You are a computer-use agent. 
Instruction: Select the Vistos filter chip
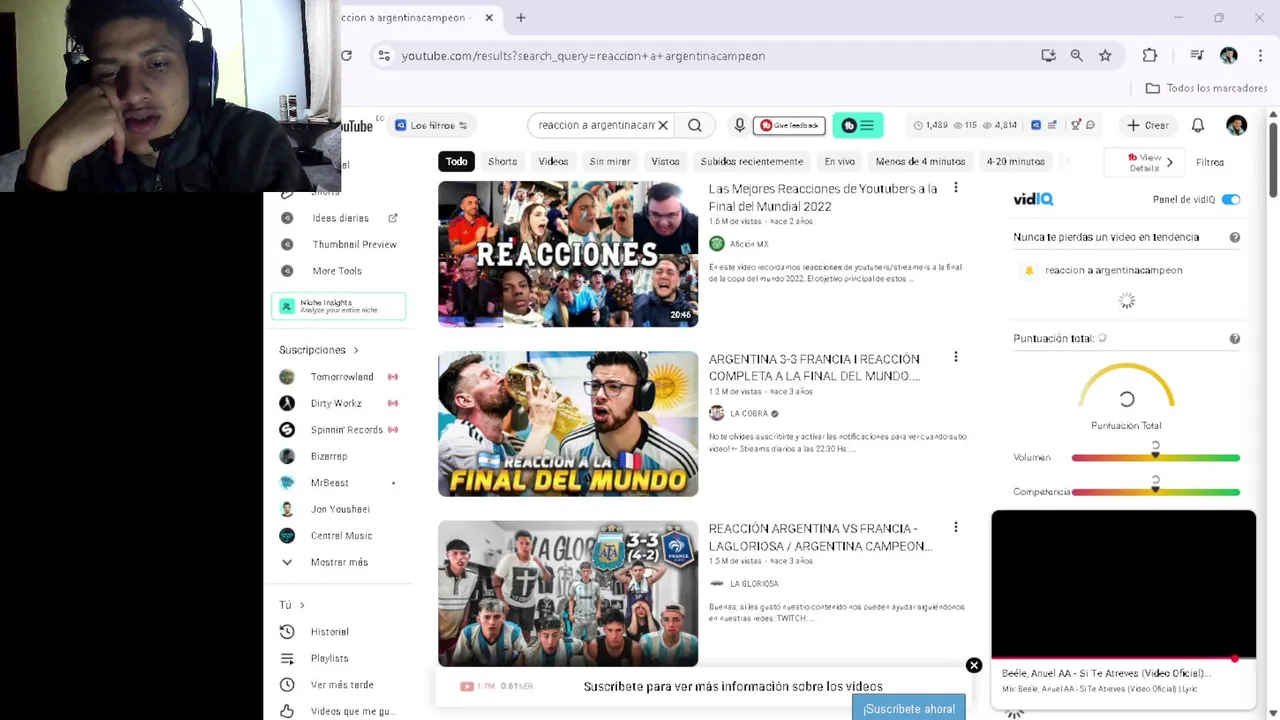point(665,161)
